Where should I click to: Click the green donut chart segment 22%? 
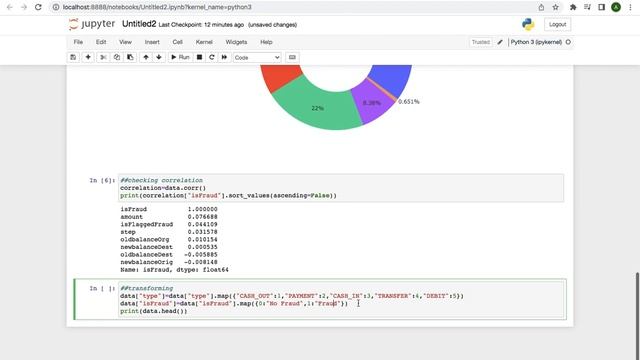318,107
